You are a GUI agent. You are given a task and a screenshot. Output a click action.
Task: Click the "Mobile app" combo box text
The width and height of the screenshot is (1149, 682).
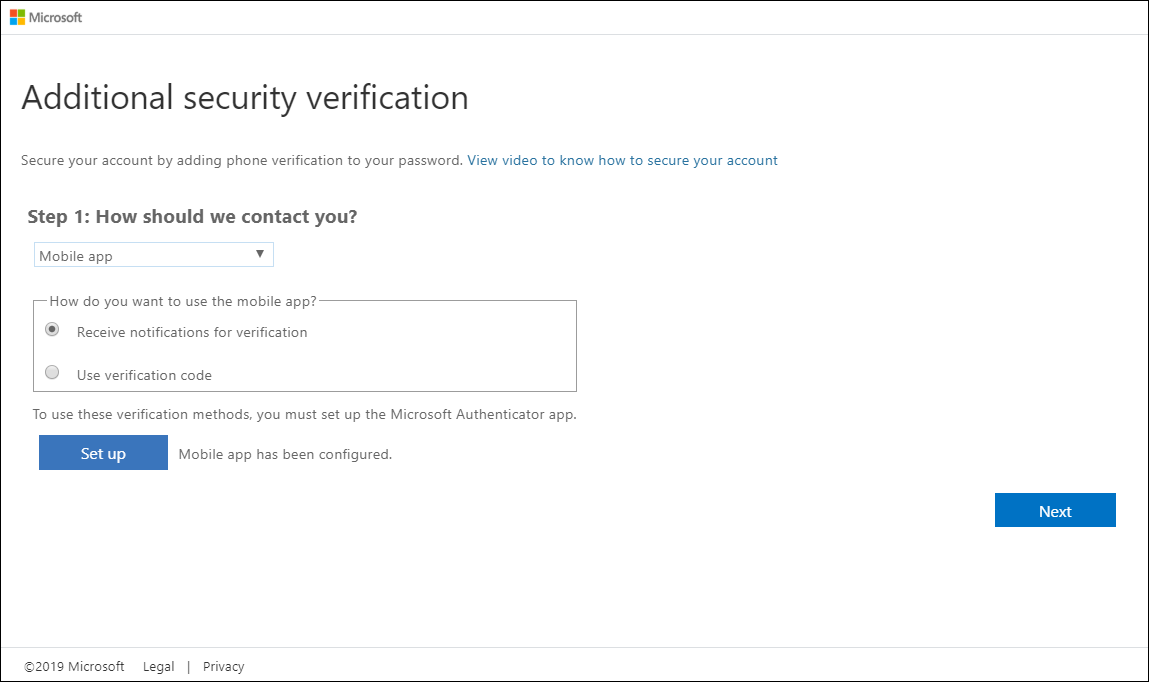tap(76, 256)
